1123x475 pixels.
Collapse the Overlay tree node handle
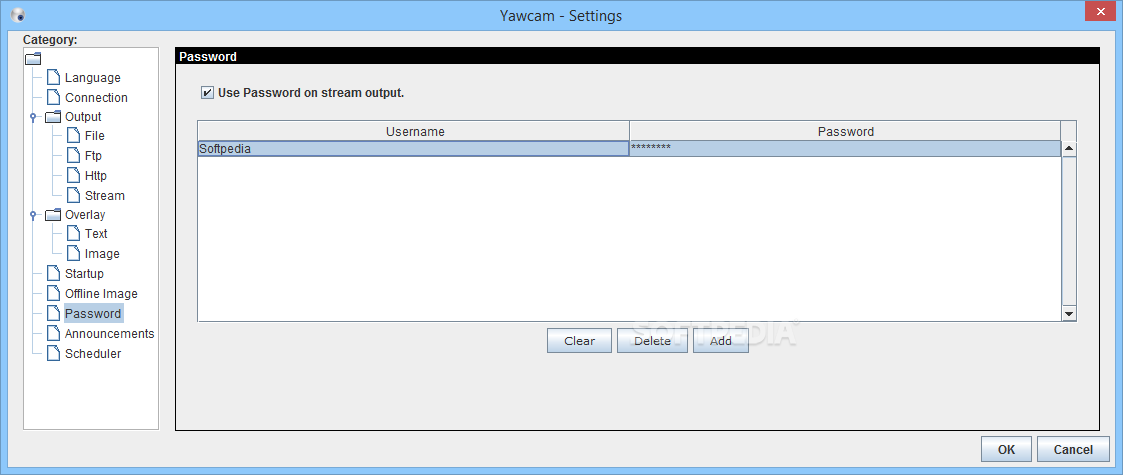point(33,215)
